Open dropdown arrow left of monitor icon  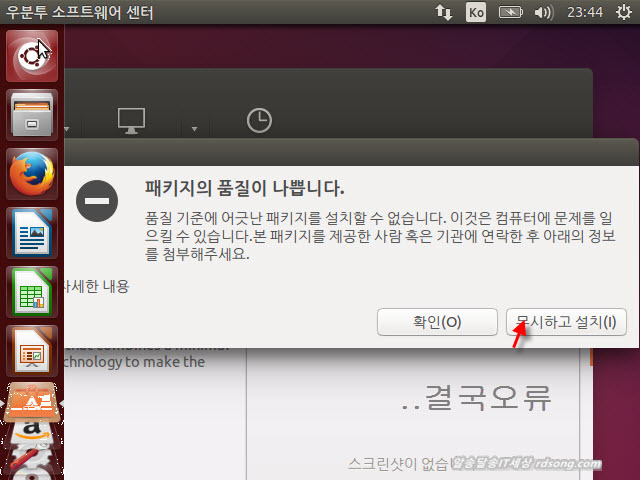[x=67, y=129]
